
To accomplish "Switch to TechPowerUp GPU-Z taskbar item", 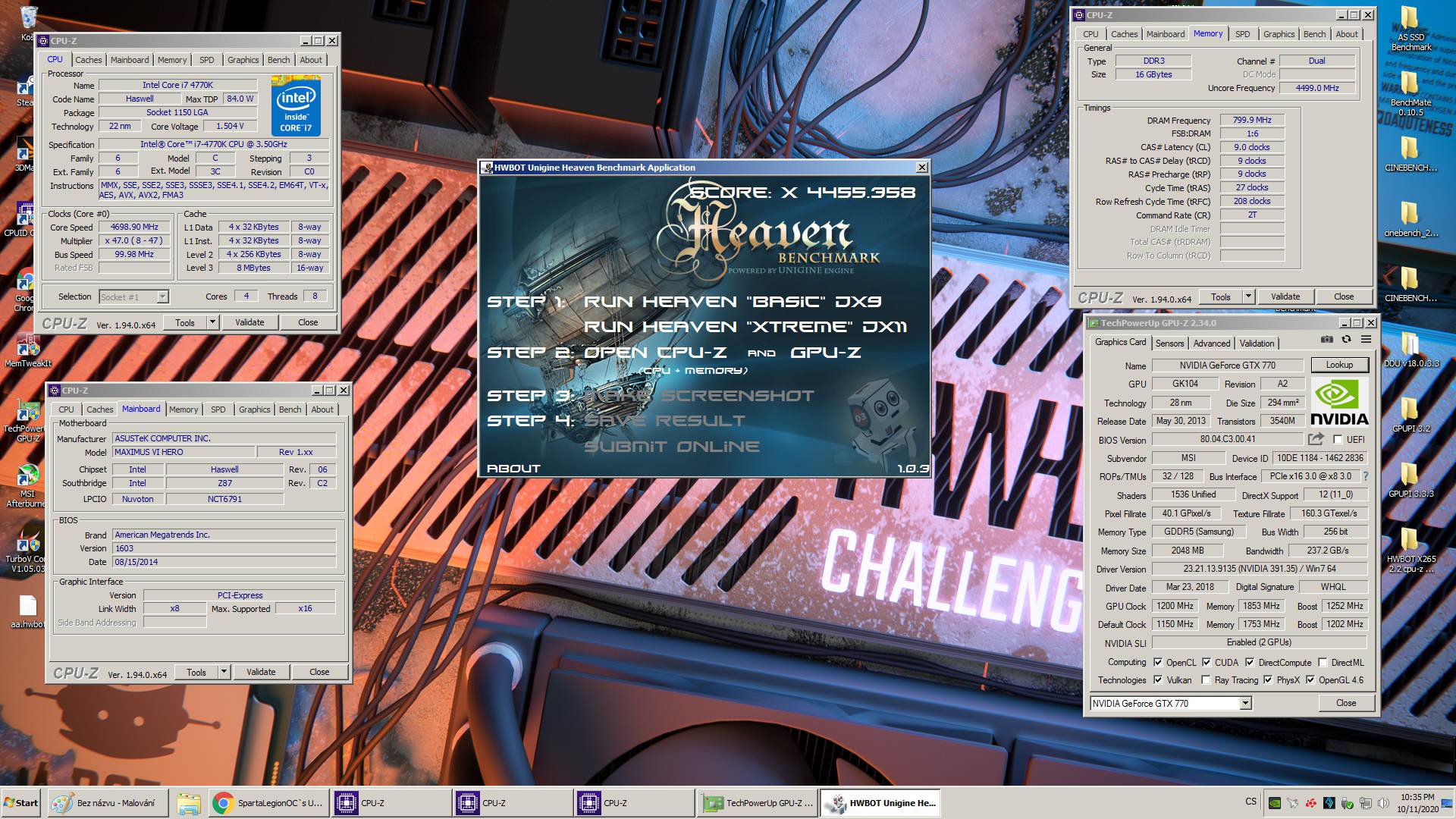I will click(x=757, y=803).
